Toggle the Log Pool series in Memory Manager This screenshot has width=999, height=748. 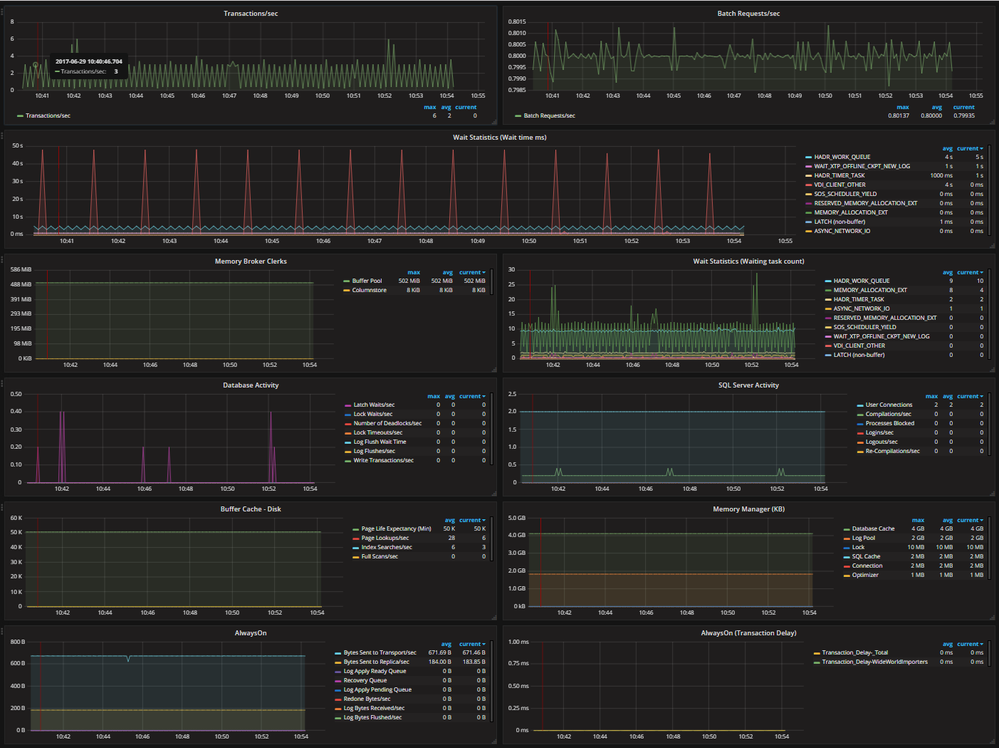pos(863,538)
